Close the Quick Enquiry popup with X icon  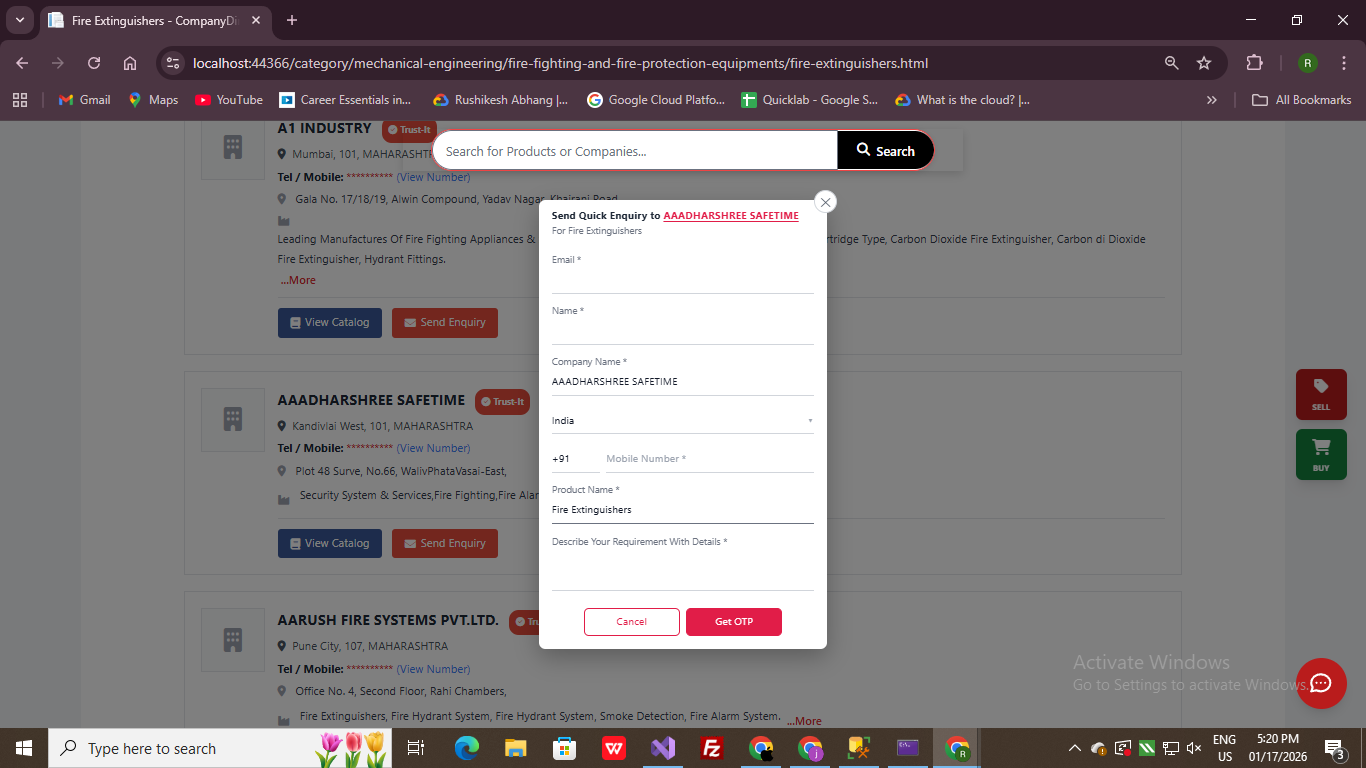click(x=825, y=202)
